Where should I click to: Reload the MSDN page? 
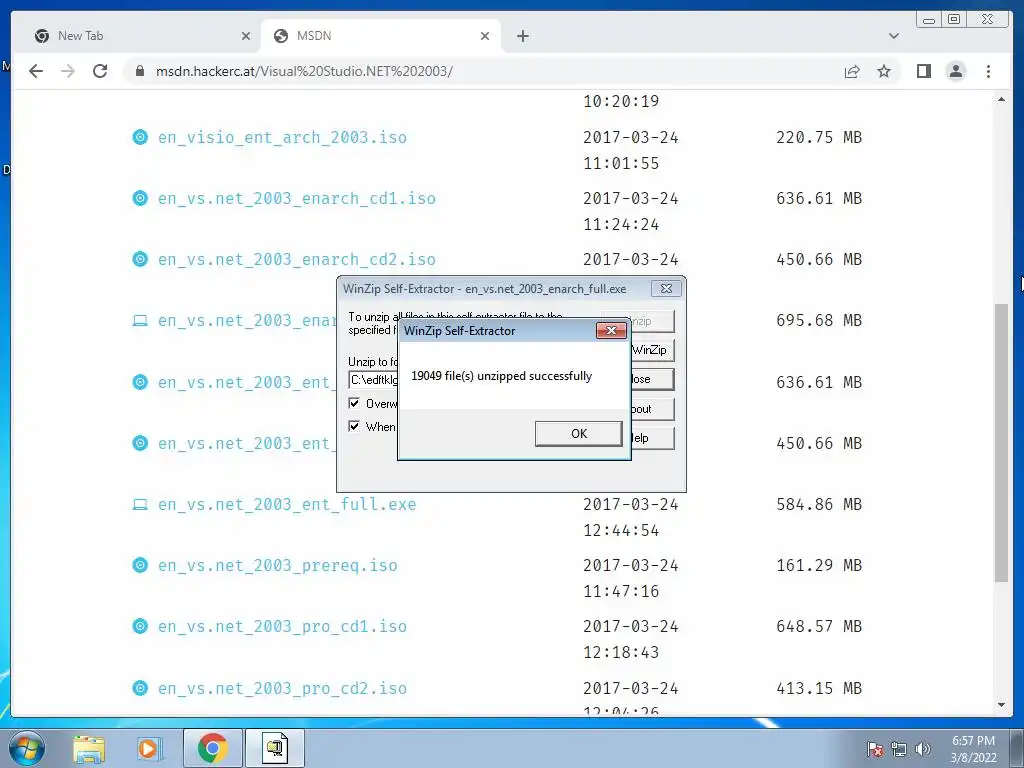pos(100,71)
